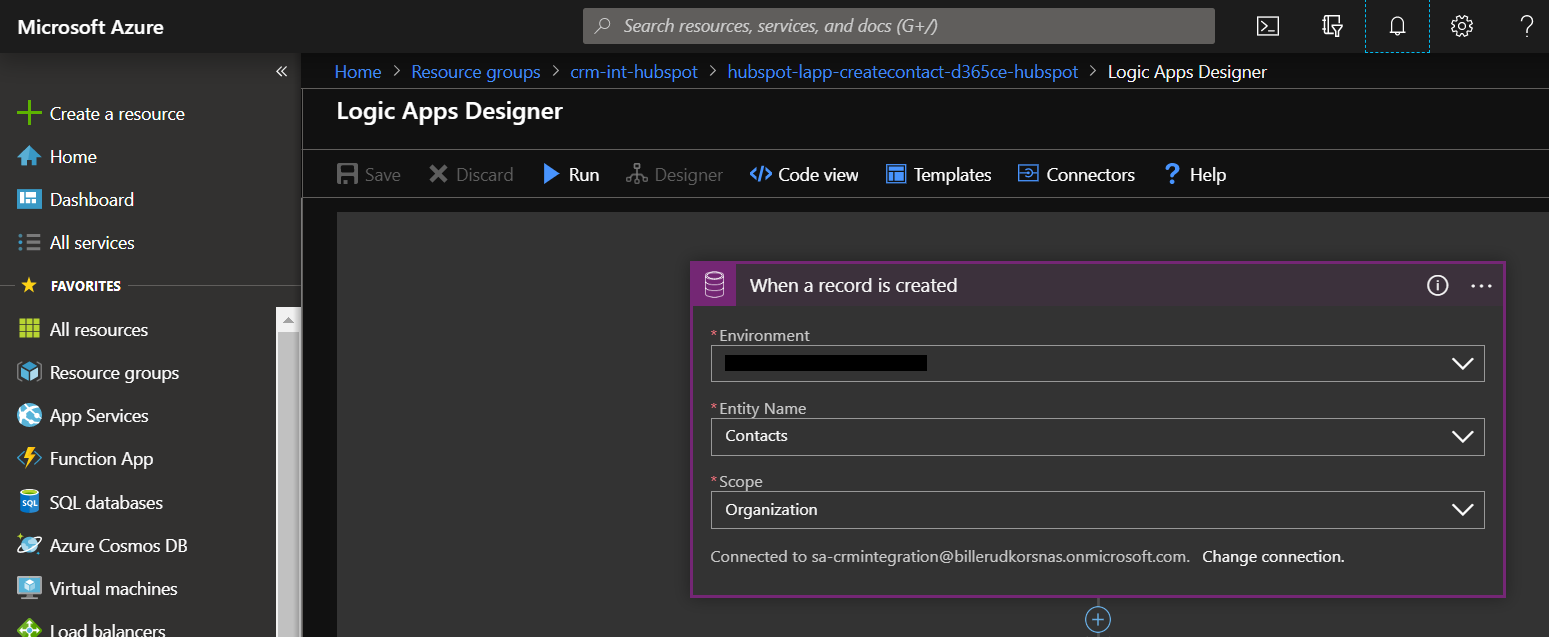
Task: Click the plus icon to add a step
Action: pyautogui.click(x=1097, y=618)
